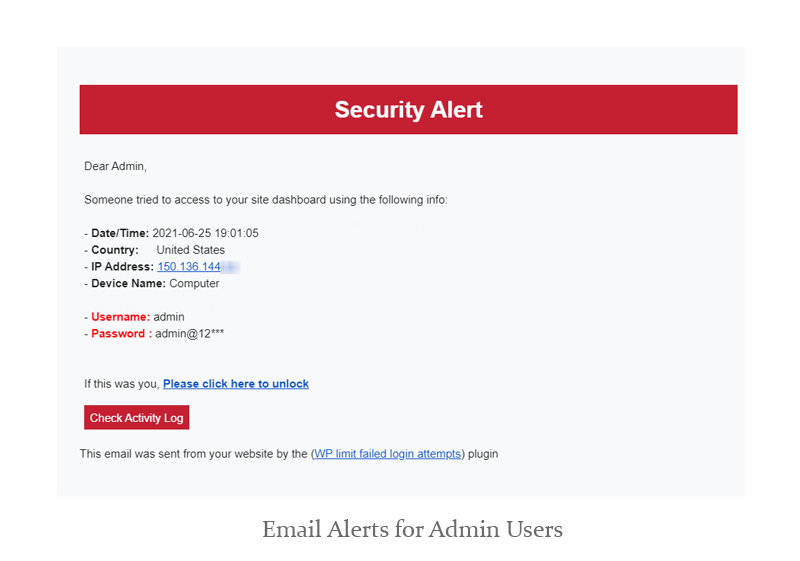
Task: Click the 'Someone tried to access' sentence
Action: pos(266,200)
